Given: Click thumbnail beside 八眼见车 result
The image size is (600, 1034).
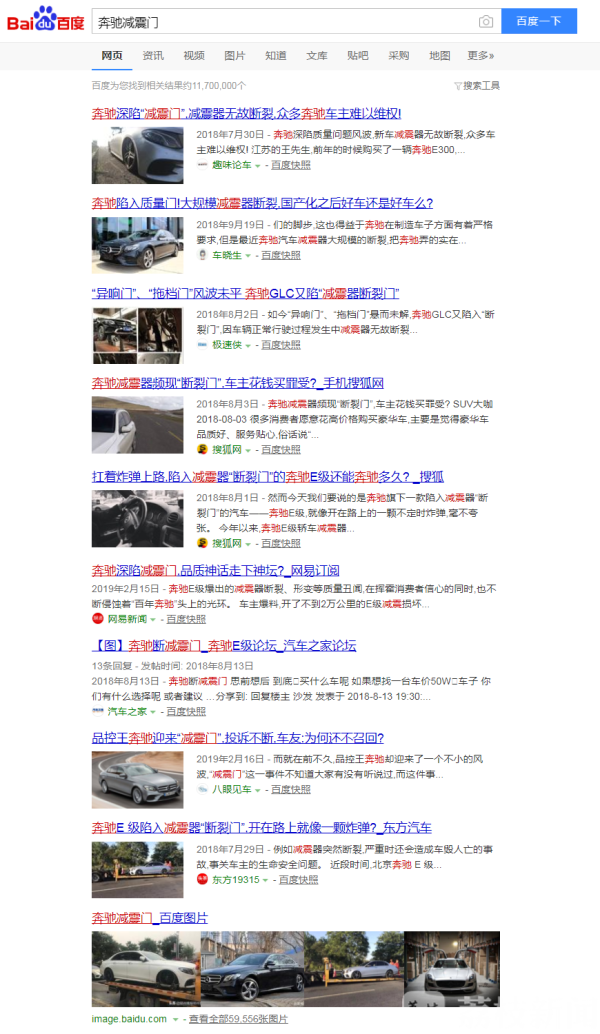Looking at the screenshot, I should pos(137,779).
